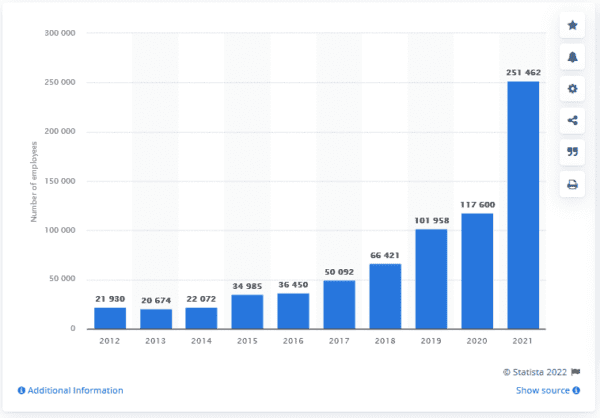Select the 2020 bar showing 117 600
This screenshot has width=600, height=418.
tap(477, 271)
